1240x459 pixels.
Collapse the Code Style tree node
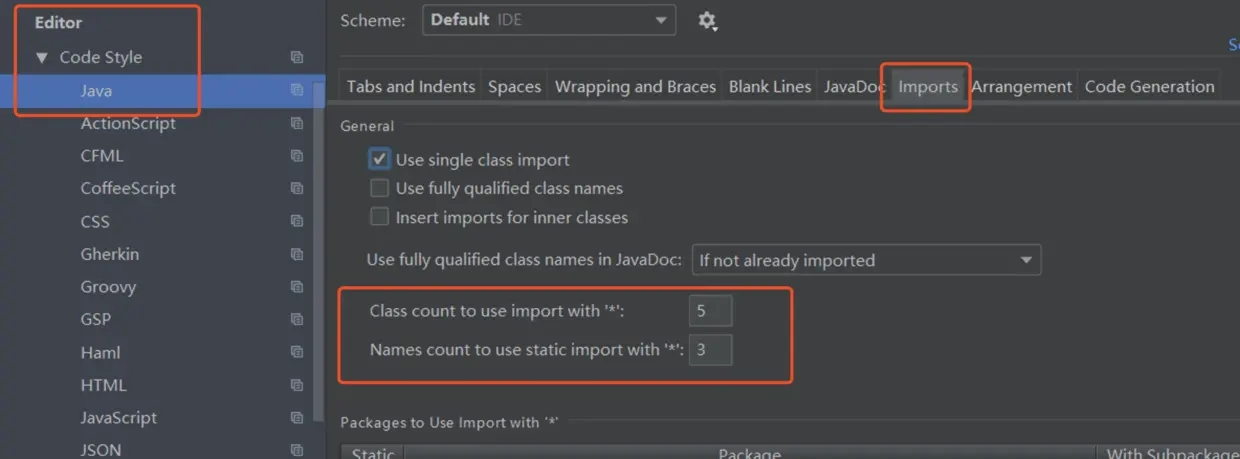pyautogui.click(x=42, y=58)
